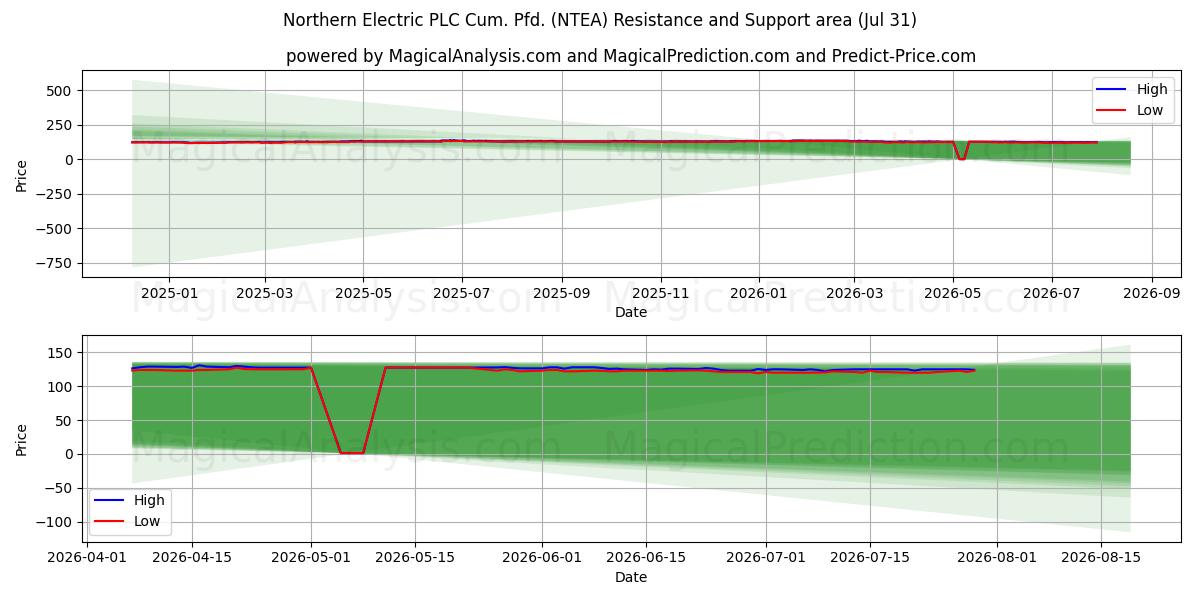Click the chart title mentioning NTEA
The width and height of the screenshot is (1200, 600).
tap(600, 20)
